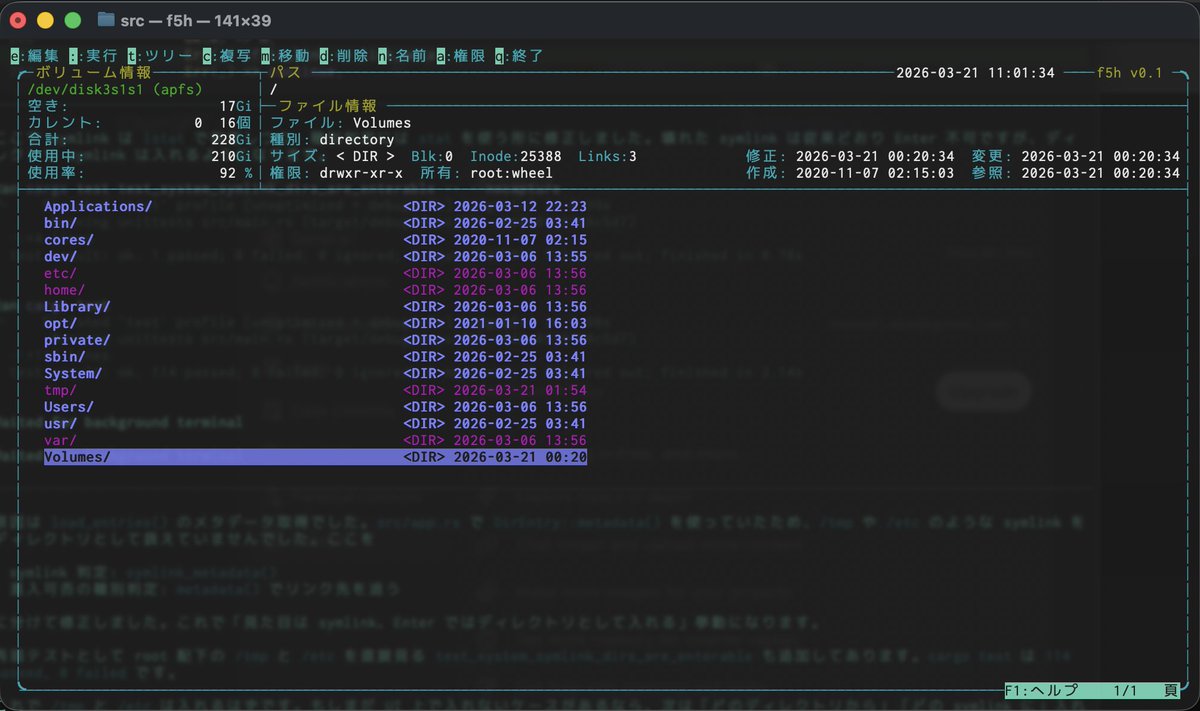The image size is (1200, 711).
Task: Click the green zoom window button
Action: point(72,20)
